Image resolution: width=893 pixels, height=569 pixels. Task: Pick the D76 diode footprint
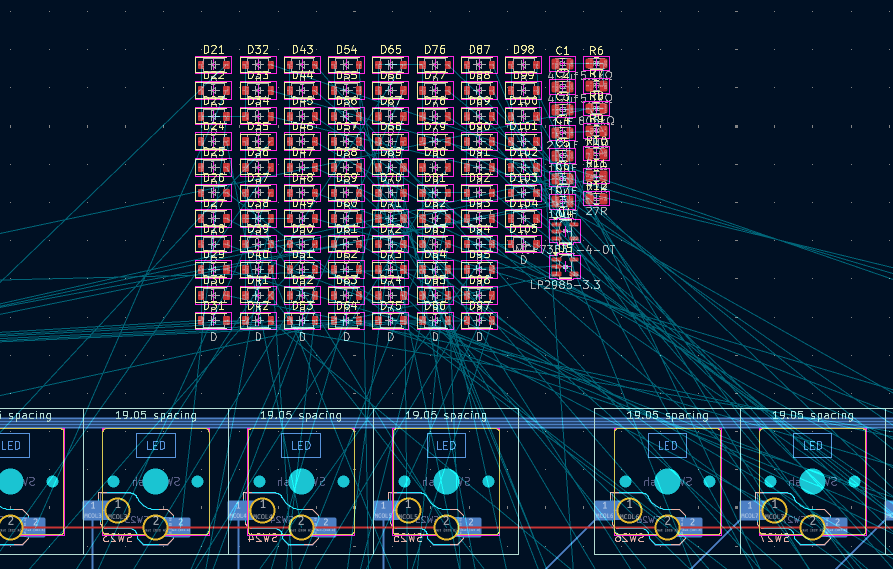tap(435, 65)
